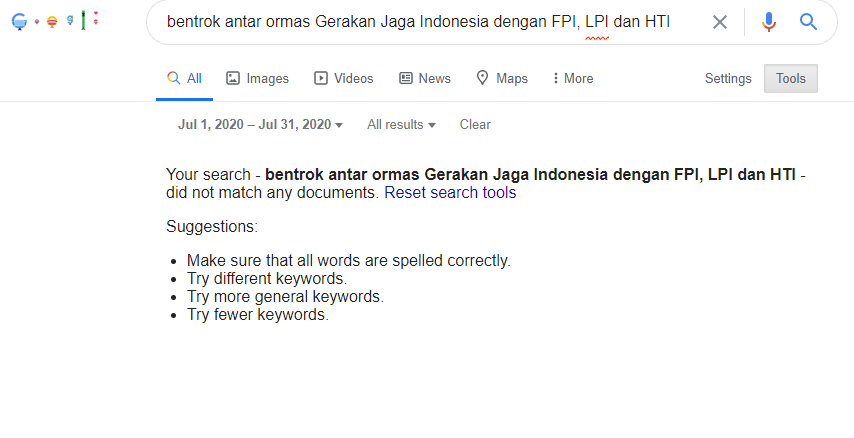Switch to the Maps tab
Screen dimensions: 854x438
click(502, 78)
